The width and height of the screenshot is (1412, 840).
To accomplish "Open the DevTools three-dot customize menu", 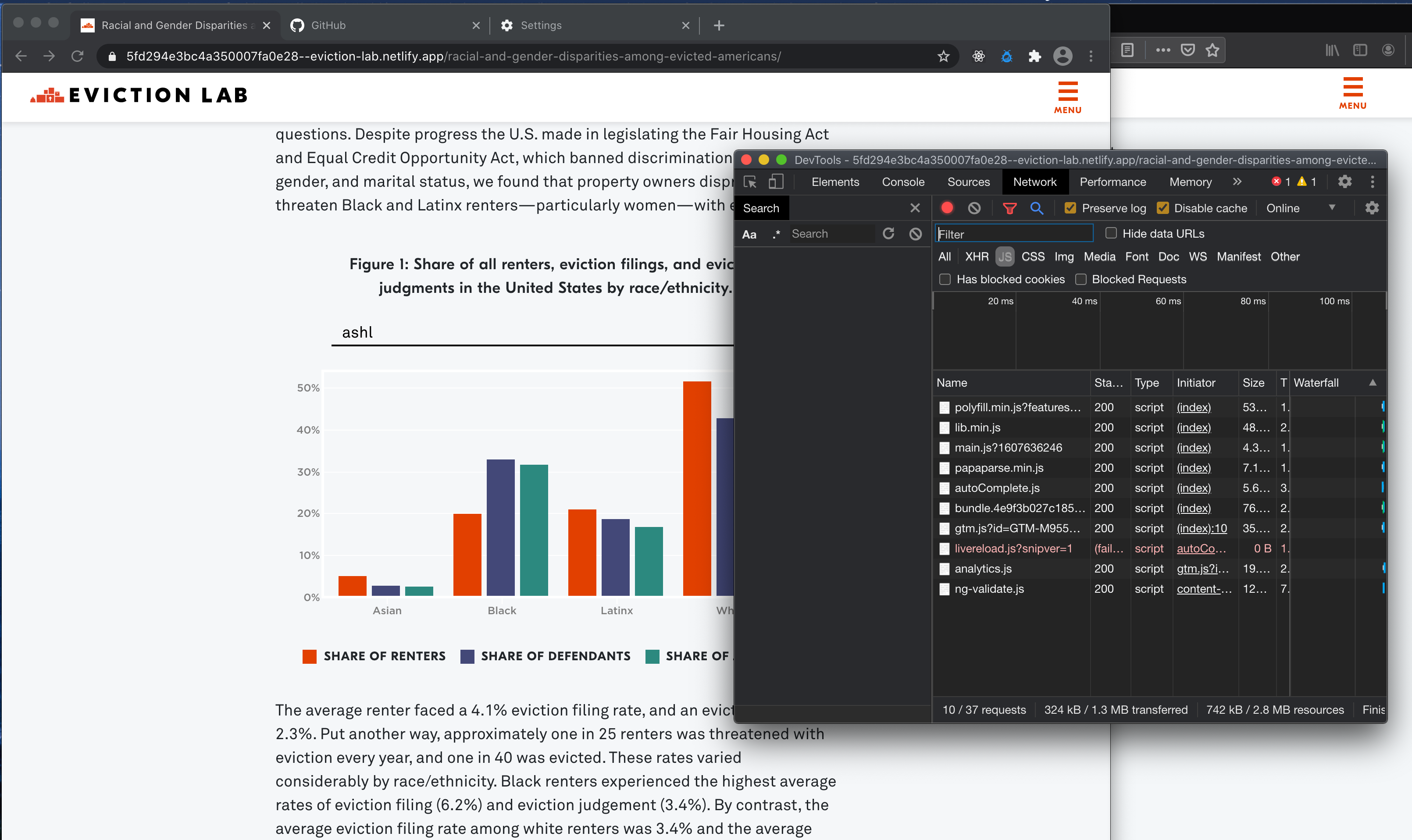I will (x=1372, y=182).
